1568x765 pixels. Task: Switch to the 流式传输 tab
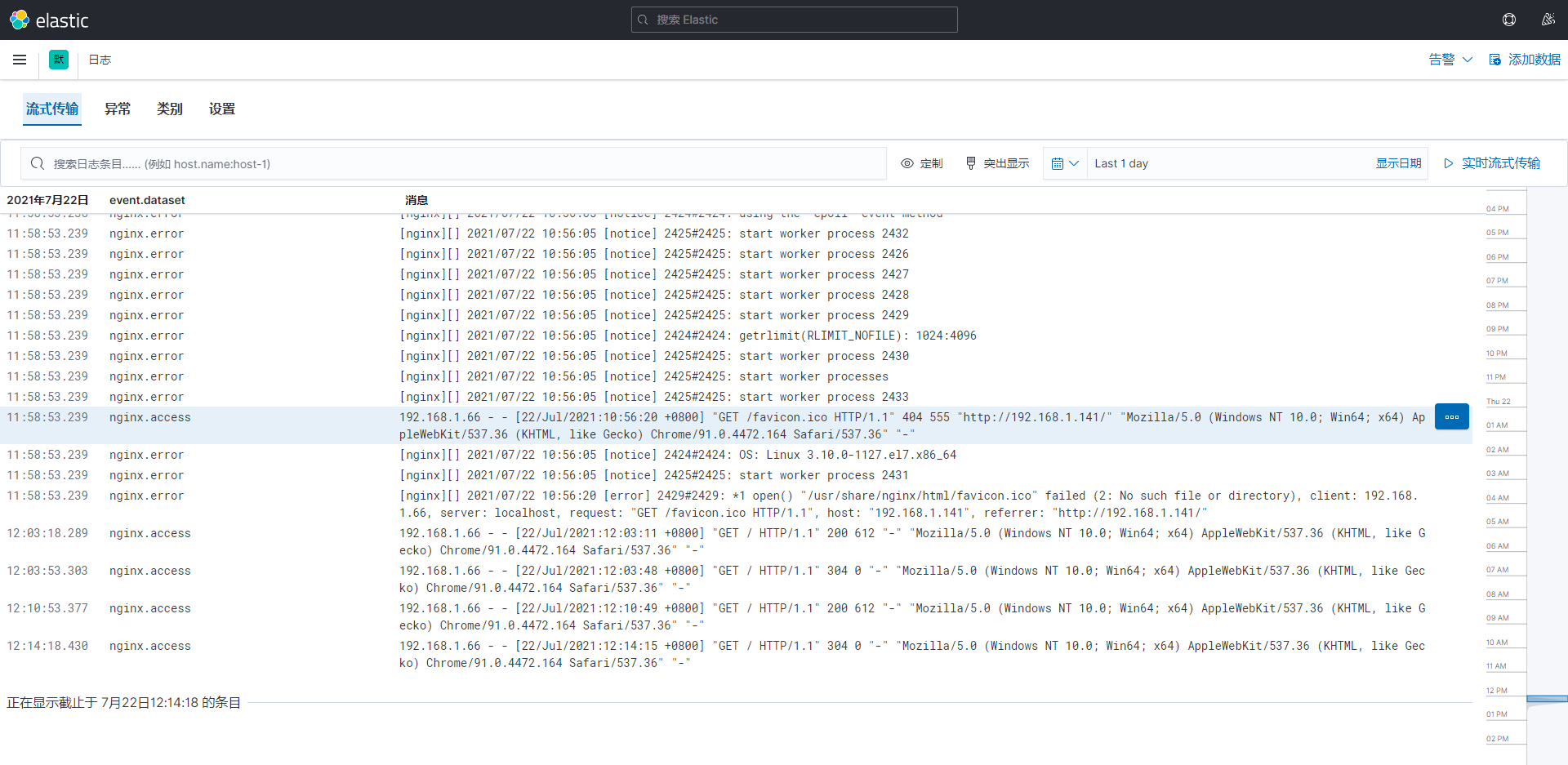tap(52, 109)
